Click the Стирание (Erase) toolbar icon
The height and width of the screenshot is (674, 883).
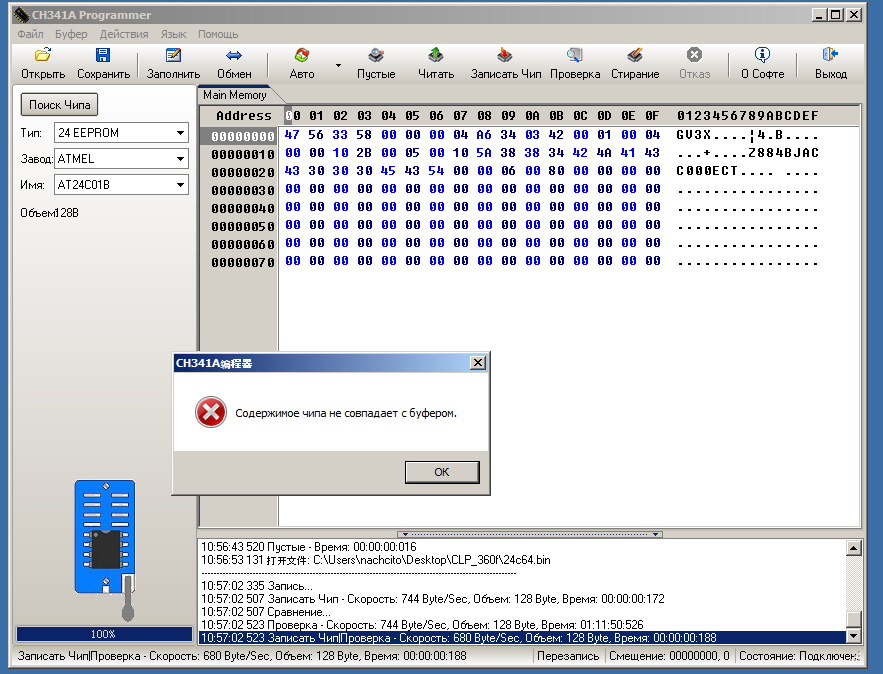click(x=635, y=56)
